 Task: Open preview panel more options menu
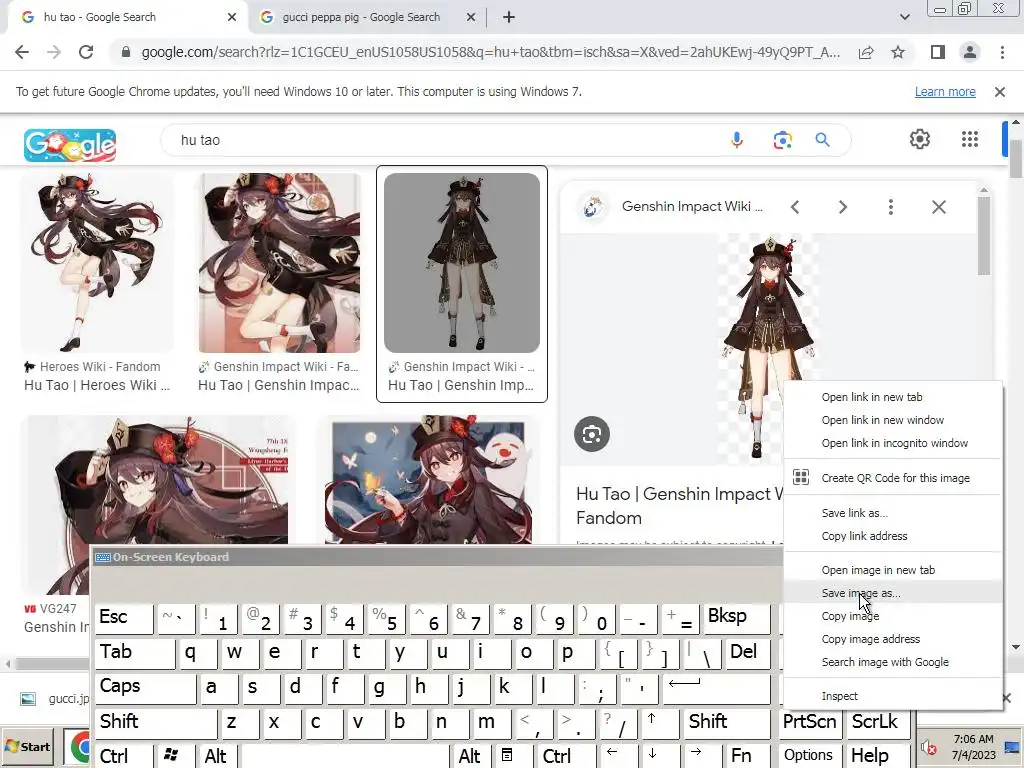tap(890, 207)
